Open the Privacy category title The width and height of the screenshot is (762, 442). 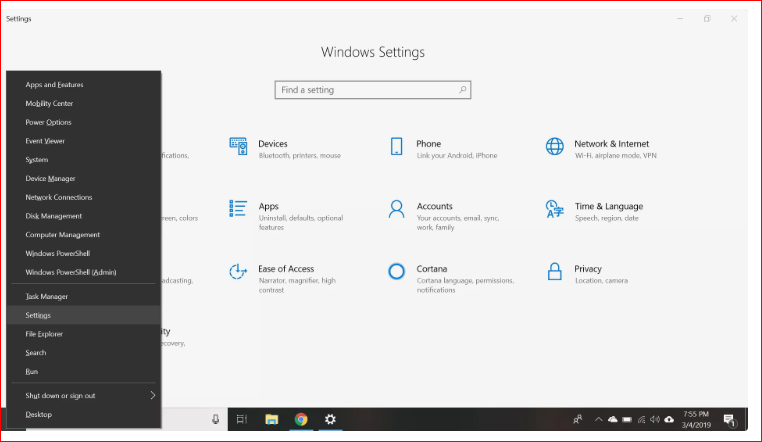point(588,269)
